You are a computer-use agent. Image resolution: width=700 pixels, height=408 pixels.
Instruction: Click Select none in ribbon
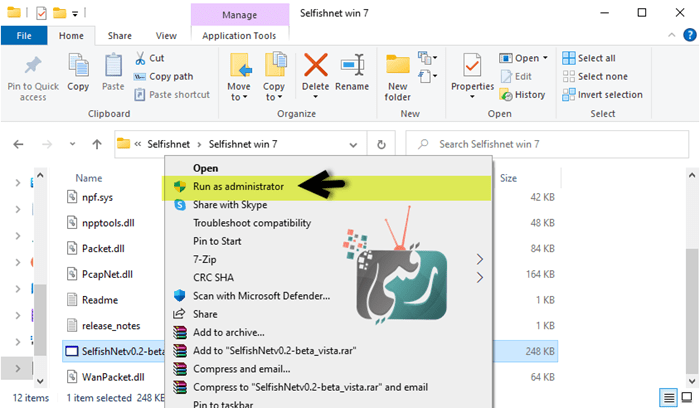[595, 76]
